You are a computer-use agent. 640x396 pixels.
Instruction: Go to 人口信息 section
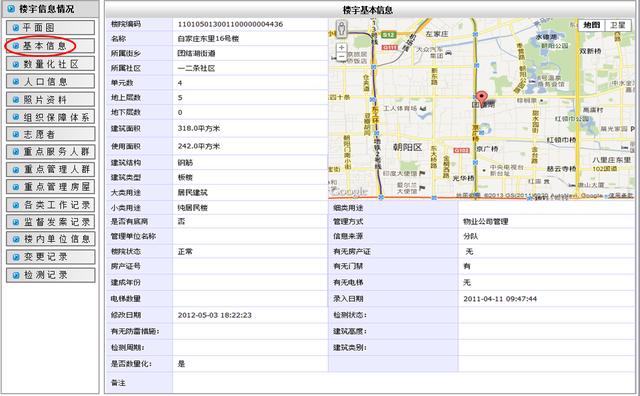pos(50,82)
